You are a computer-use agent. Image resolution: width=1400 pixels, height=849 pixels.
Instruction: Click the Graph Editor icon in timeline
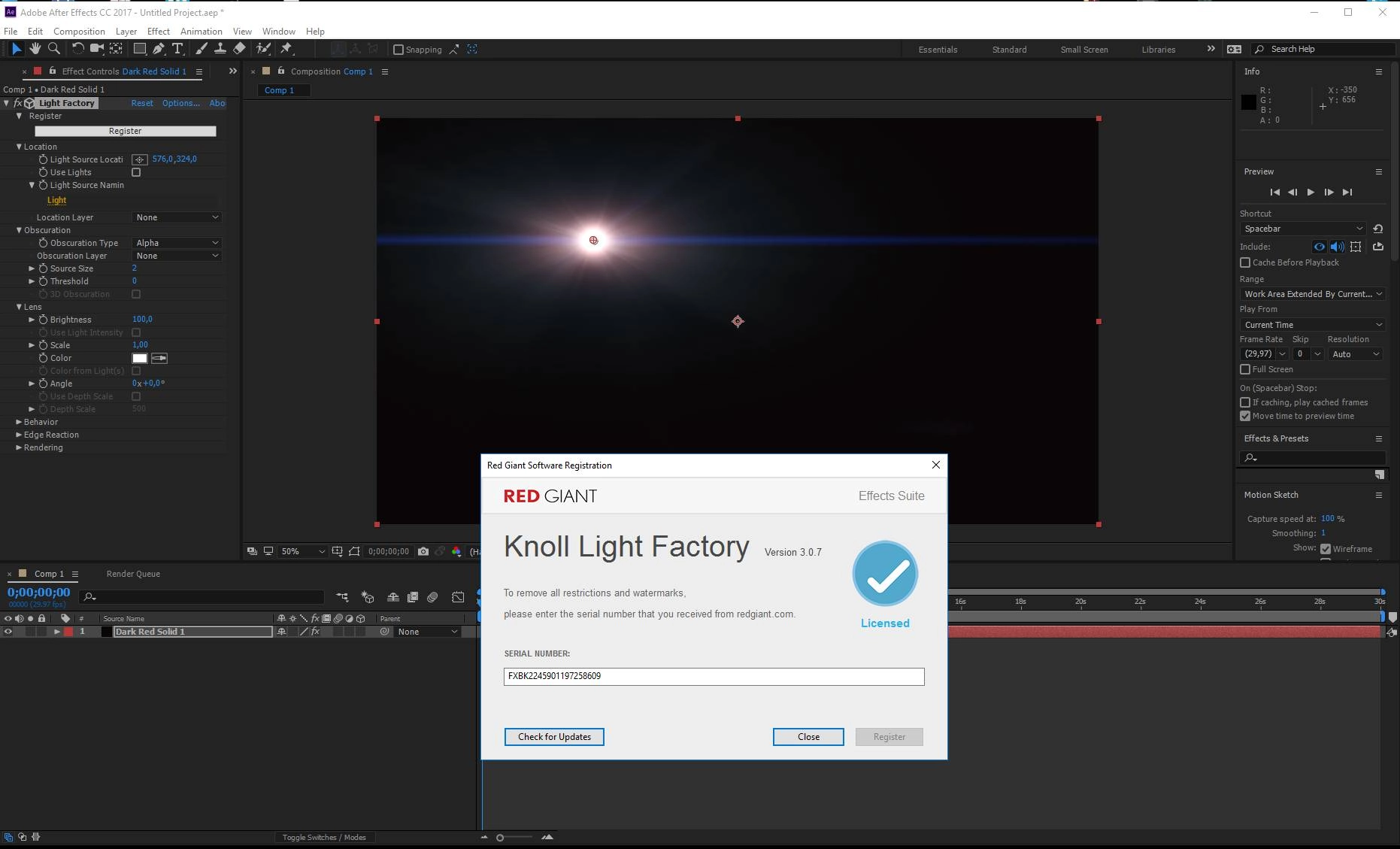tap(458, 597)
